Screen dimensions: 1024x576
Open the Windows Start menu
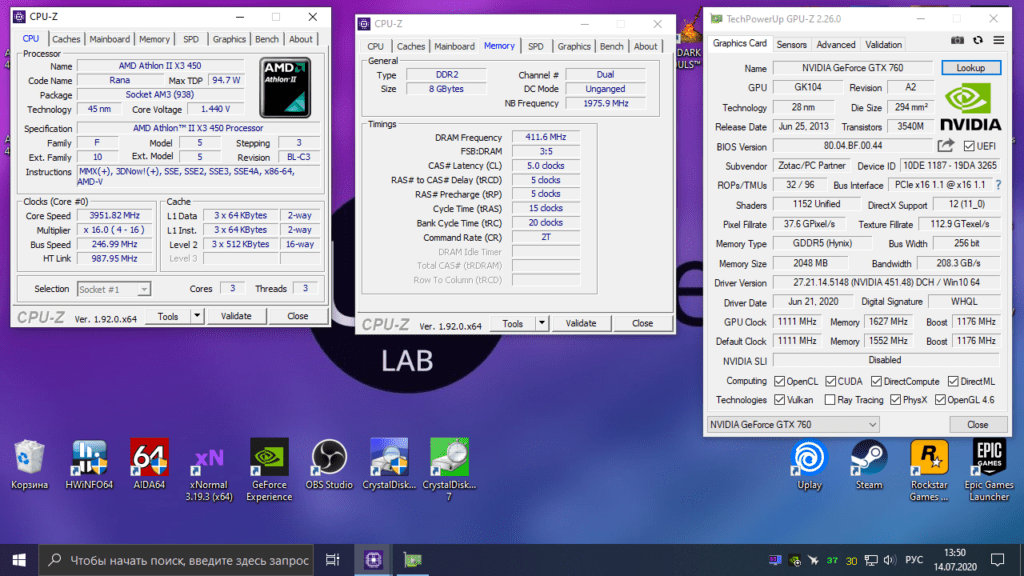point(19,560)
